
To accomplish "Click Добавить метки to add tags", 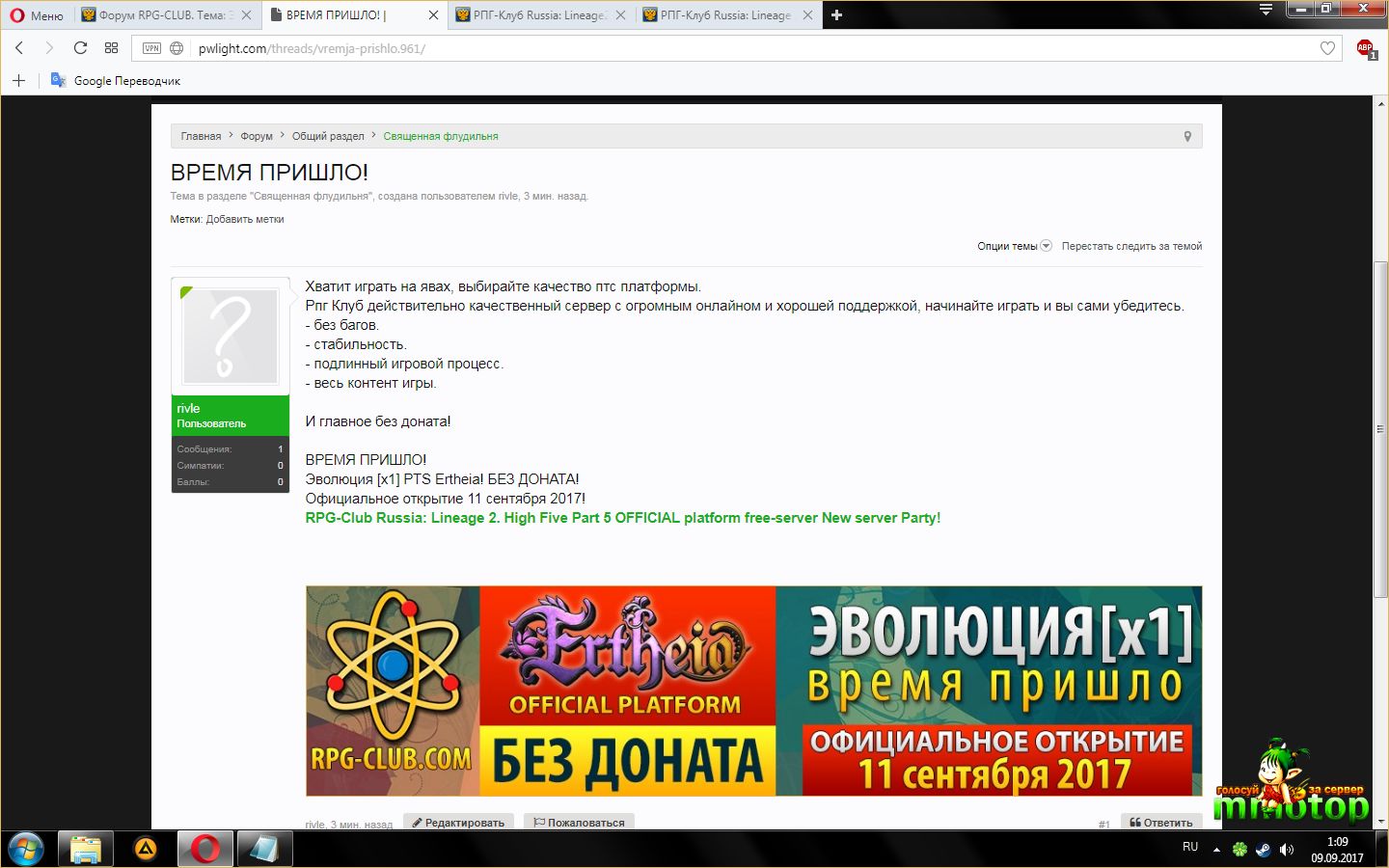I will pyautogui.click(x=245, y=219).
